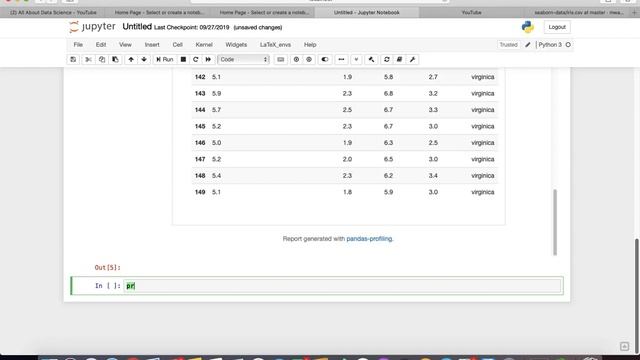Switch to the seaborn-data iris.csv tab
The width and height of the screenshot is (640, 360).
pyautogui.click(x=578, y=13)
